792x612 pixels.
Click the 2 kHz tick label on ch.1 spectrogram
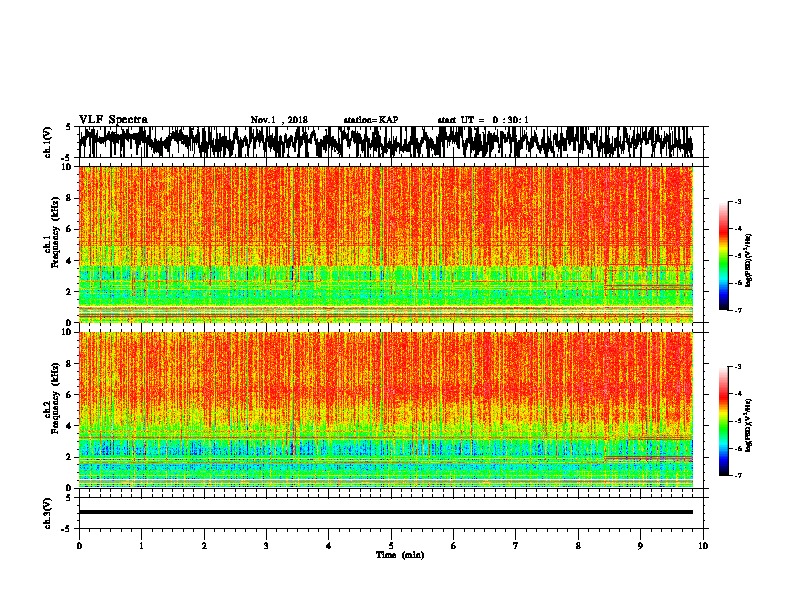point(71,292)
